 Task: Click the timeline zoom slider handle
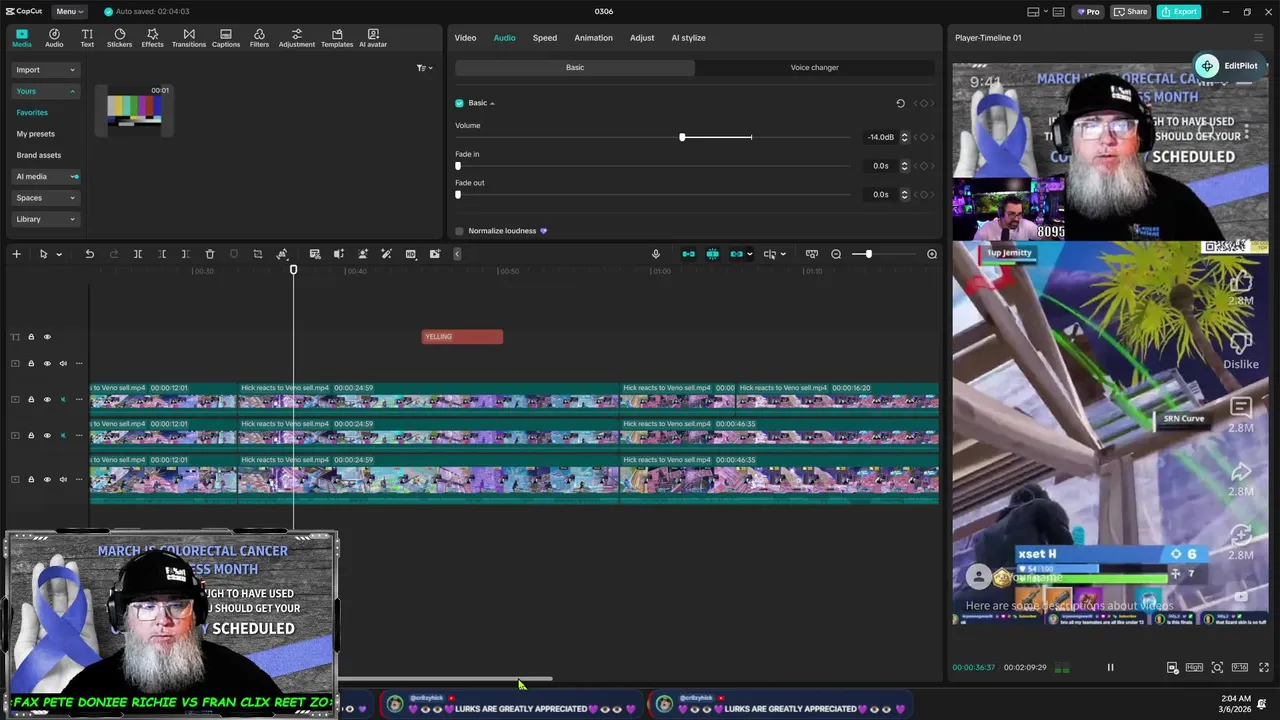(x=868, y=254)
